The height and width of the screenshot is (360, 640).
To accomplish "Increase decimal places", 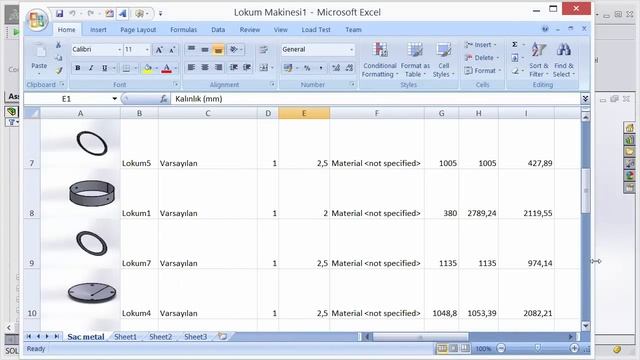I will tap(336, 68).
